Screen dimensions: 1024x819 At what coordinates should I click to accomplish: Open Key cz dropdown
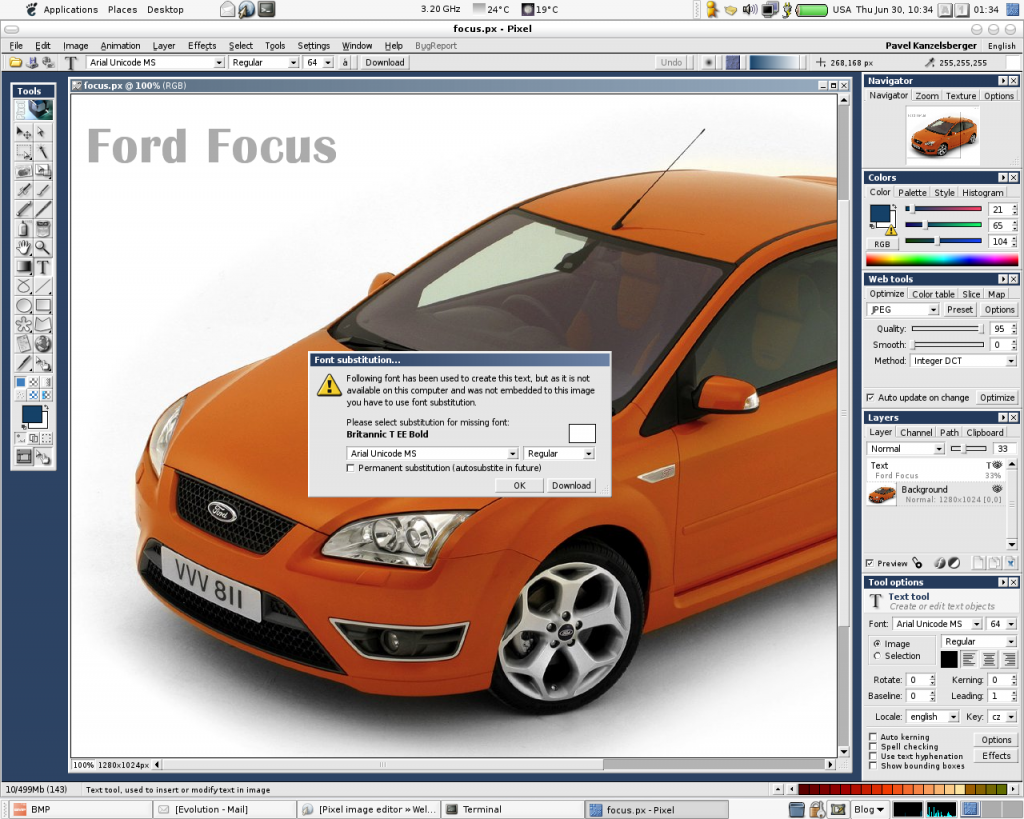[1012, 716]
